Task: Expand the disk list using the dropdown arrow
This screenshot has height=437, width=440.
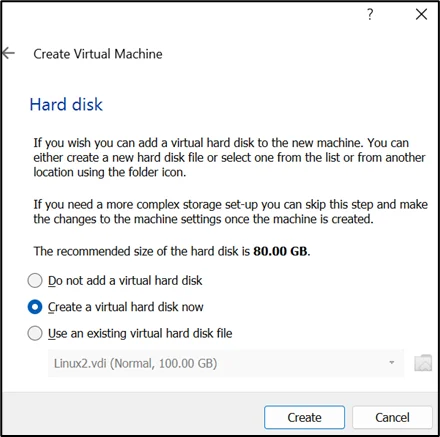Action: pyautogui.click(x=392, y=363)
